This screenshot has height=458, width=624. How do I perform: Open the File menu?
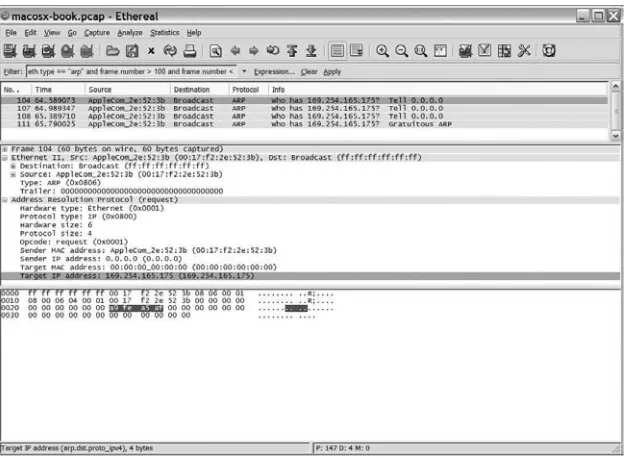[x=11, y=33]
